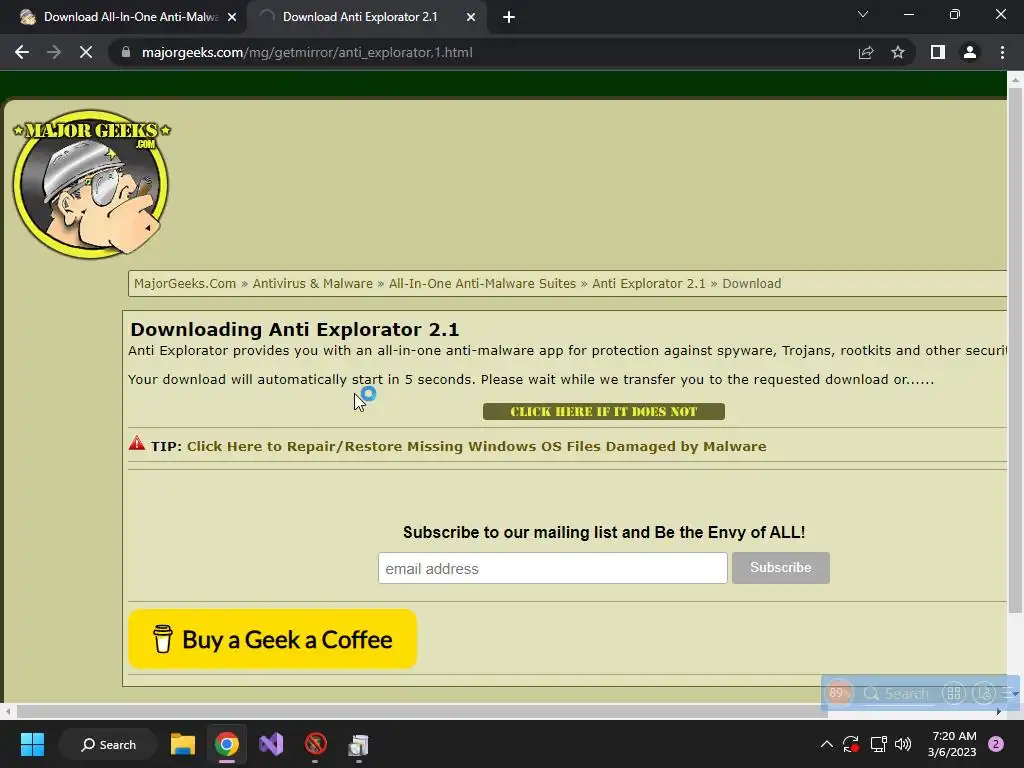Stop loading the page
Viewport: 1024px width, 768px height.
coord(86,52)
